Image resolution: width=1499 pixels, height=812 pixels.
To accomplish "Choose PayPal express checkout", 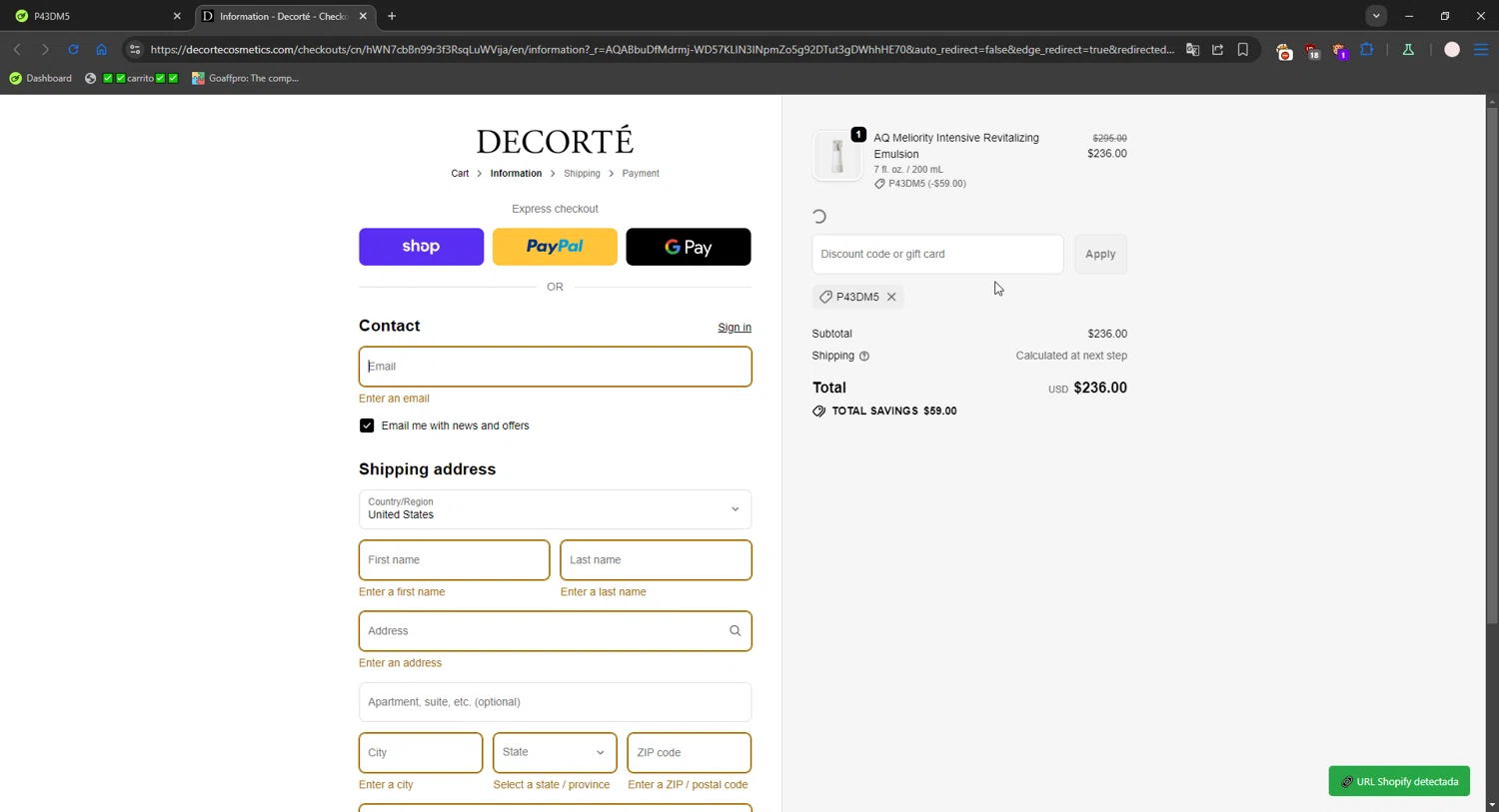I will (555, 247).
